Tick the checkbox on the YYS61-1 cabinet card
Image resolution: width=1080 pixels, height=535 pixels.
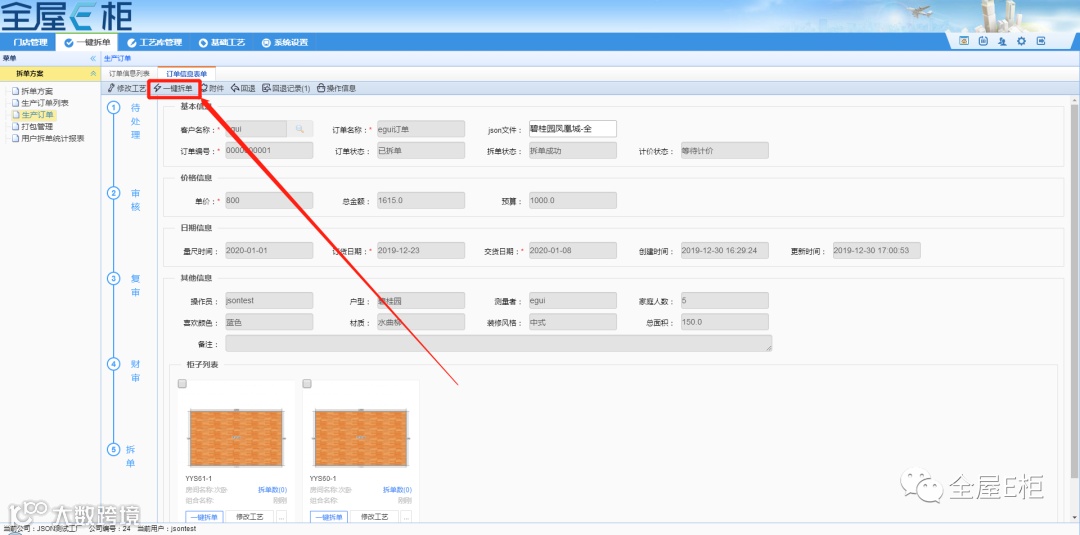[x=183, y=384]
